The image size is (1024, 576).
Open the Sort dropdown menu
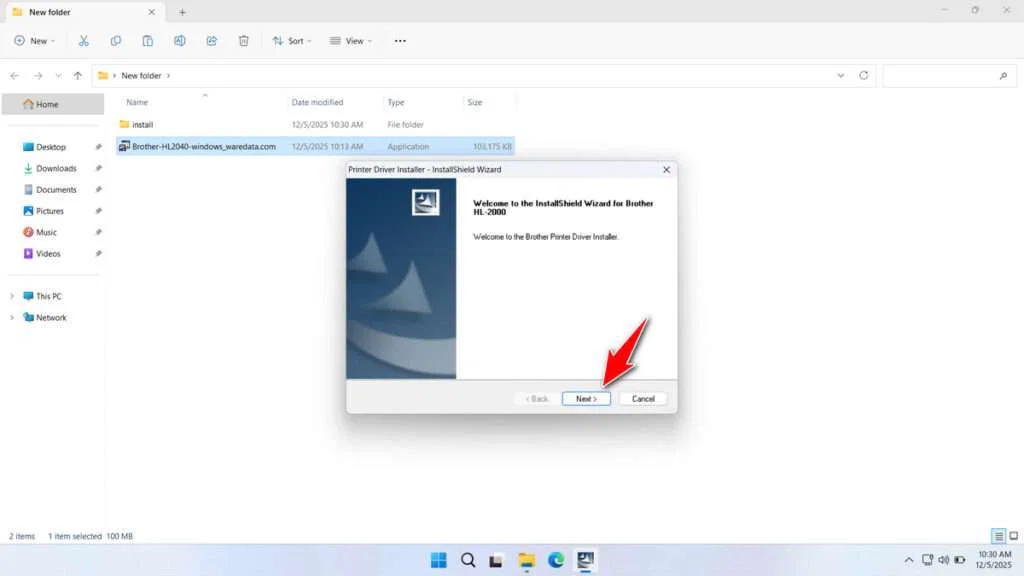coord(291,40)
